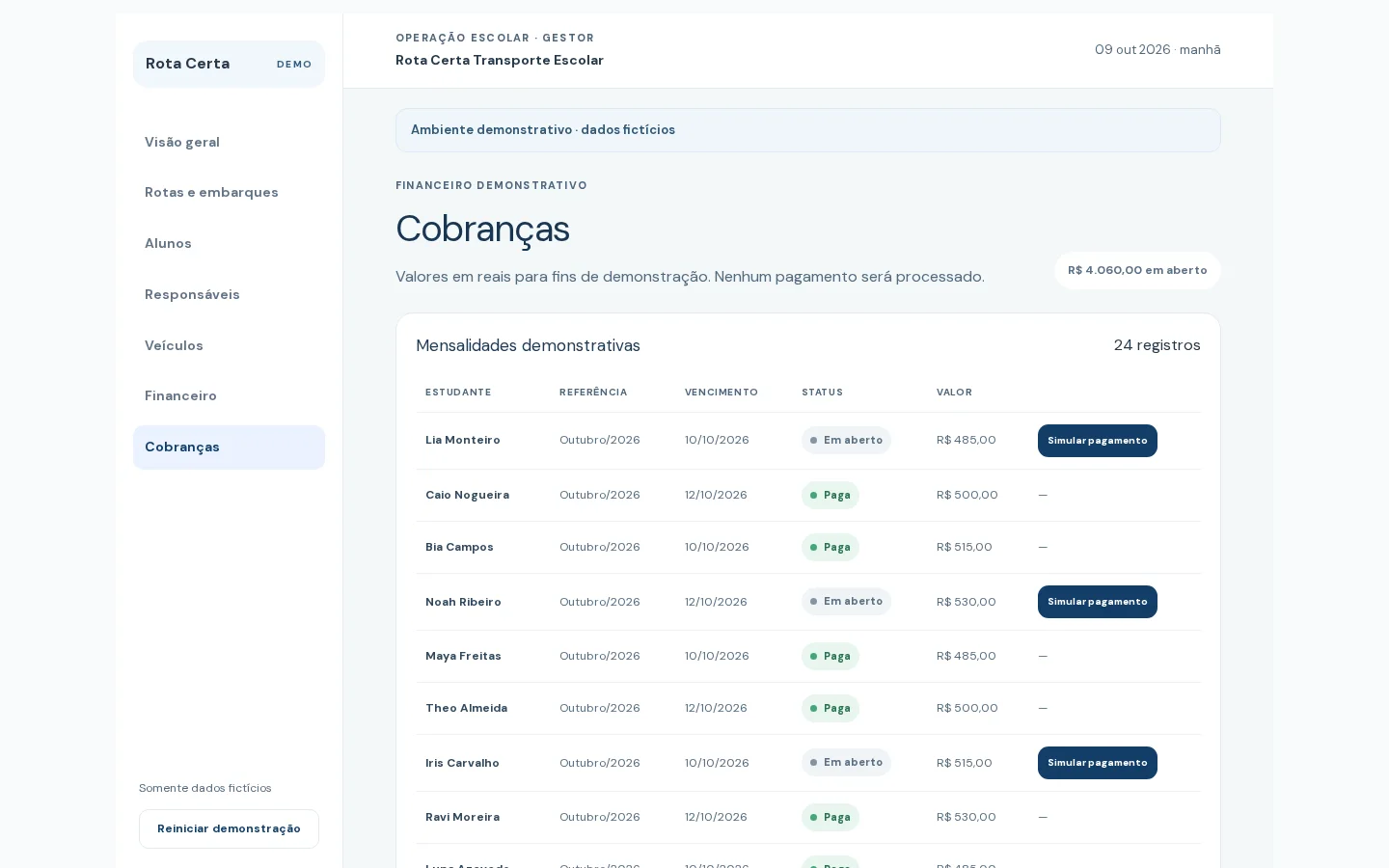Click the Estudante column header
Viewport: 1389px width, 868px height.
[458, 393]
